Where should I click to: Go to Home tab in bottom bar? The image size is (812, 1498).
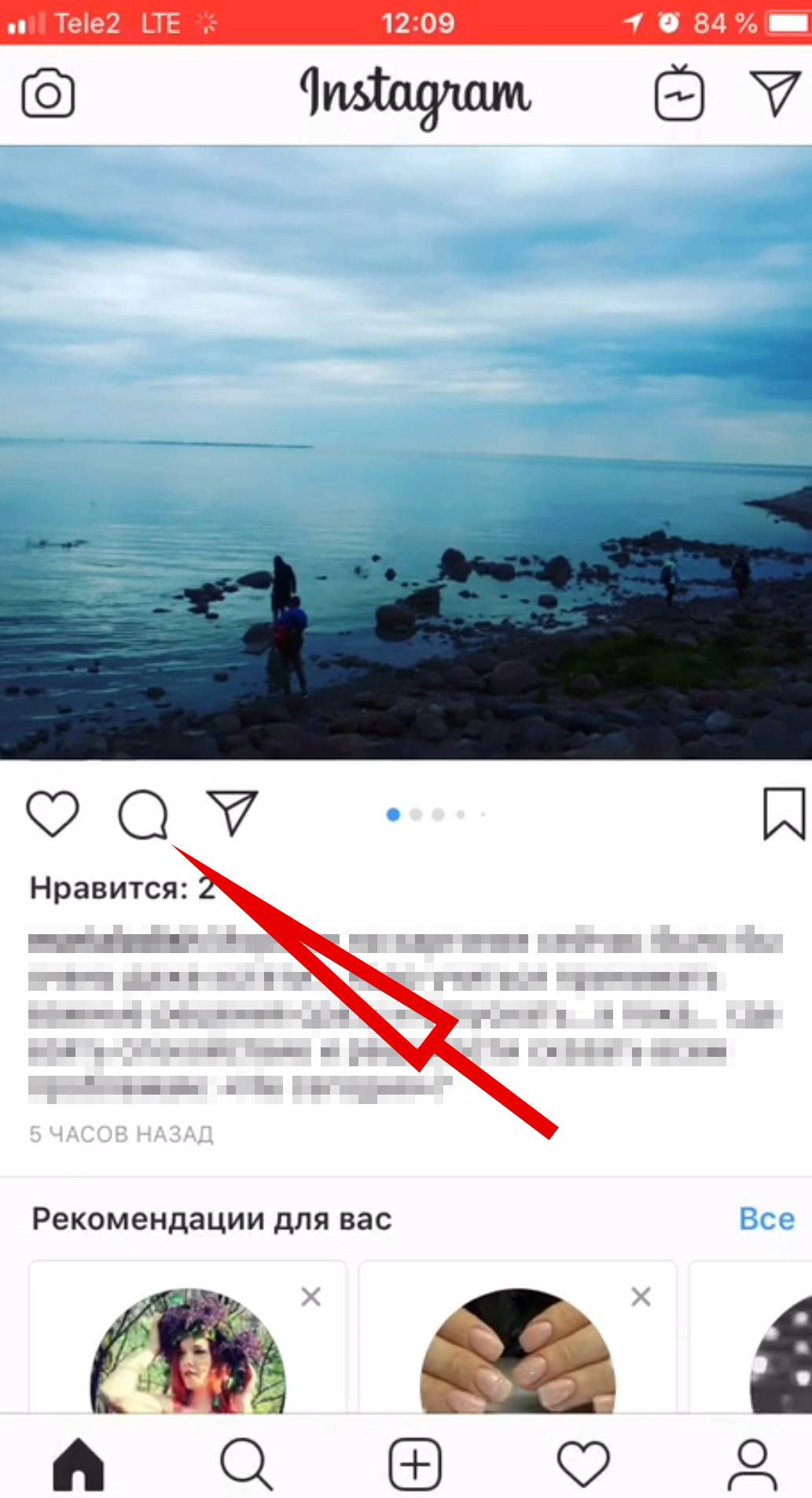pos(79,1464)
